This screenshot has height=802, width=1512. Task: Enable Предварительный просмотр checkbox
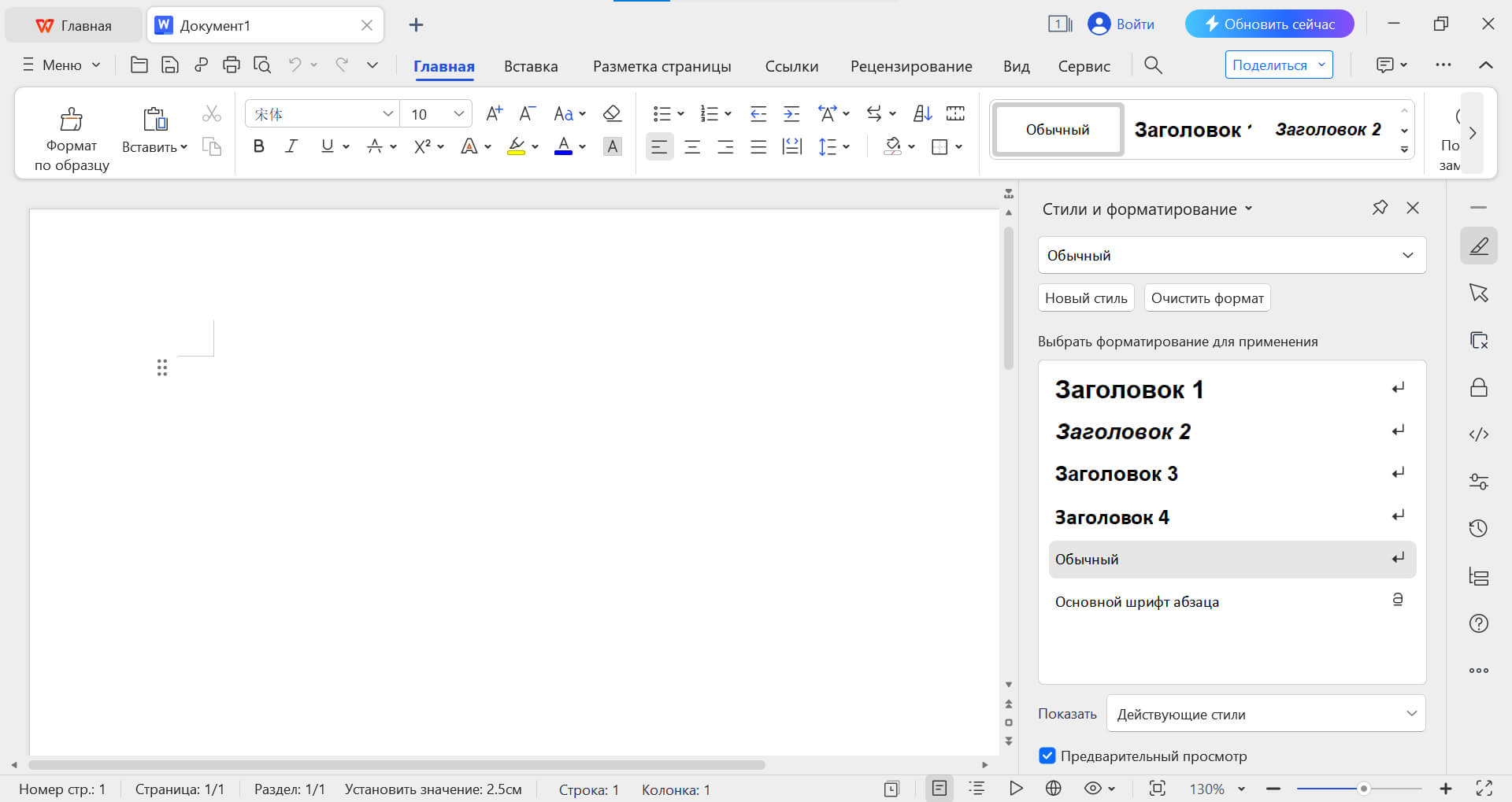click(1047, 756)
